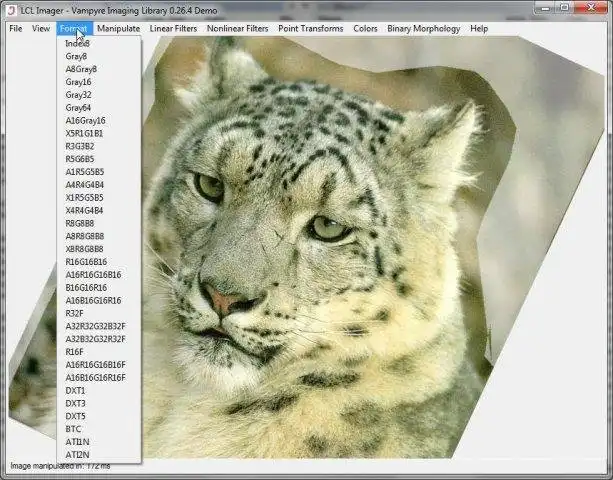Open the Point Transforms menu
This screenshot has height=480, width=613.
coord(310,29)
